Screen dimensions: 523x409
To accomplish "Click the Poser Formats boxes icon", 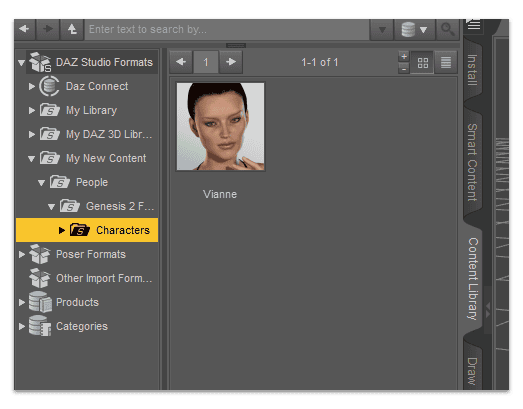I will tap(40, 254).
